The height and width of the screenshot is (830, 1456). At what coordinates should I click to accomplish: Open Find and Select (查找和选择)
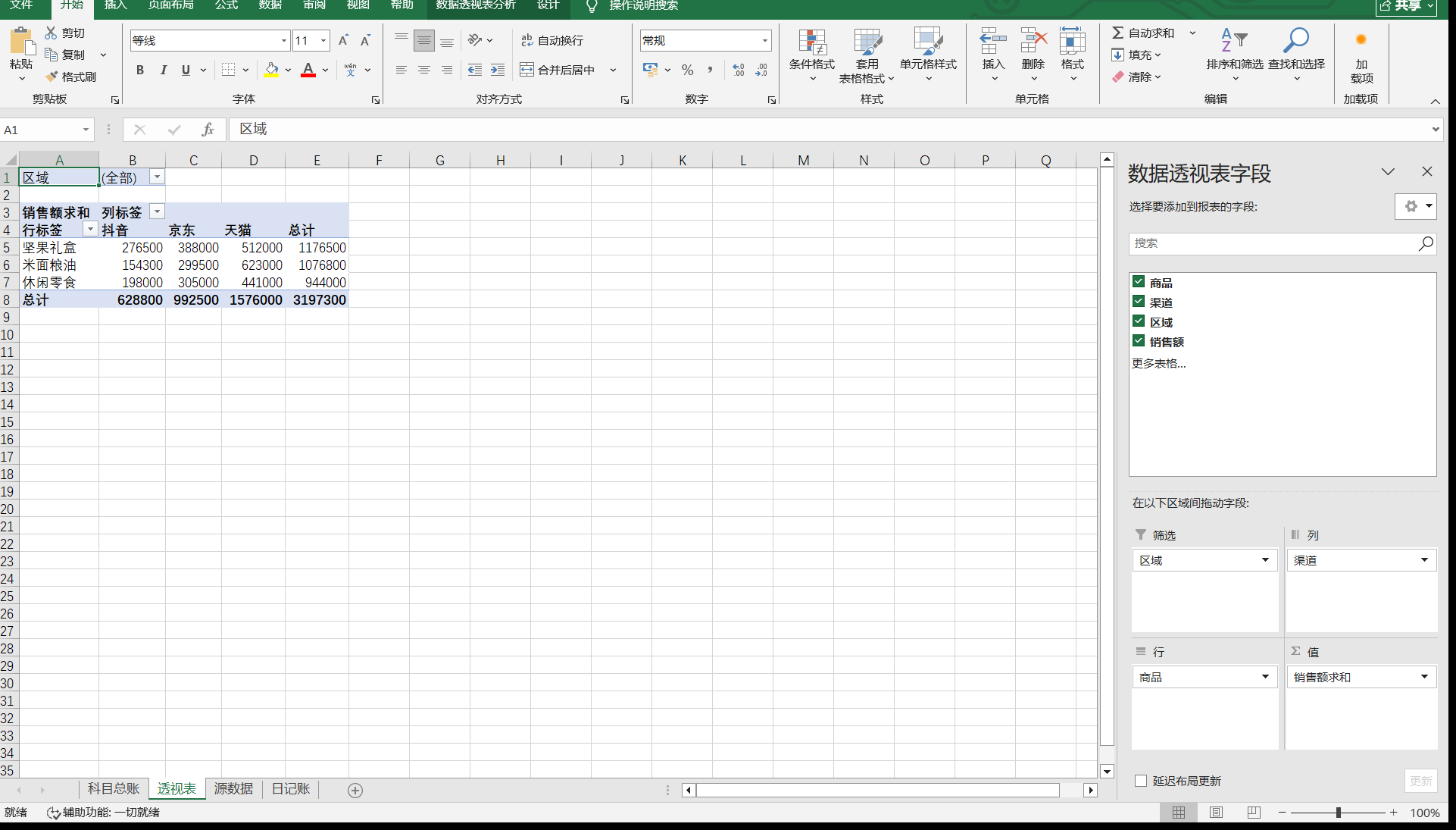1296,55
